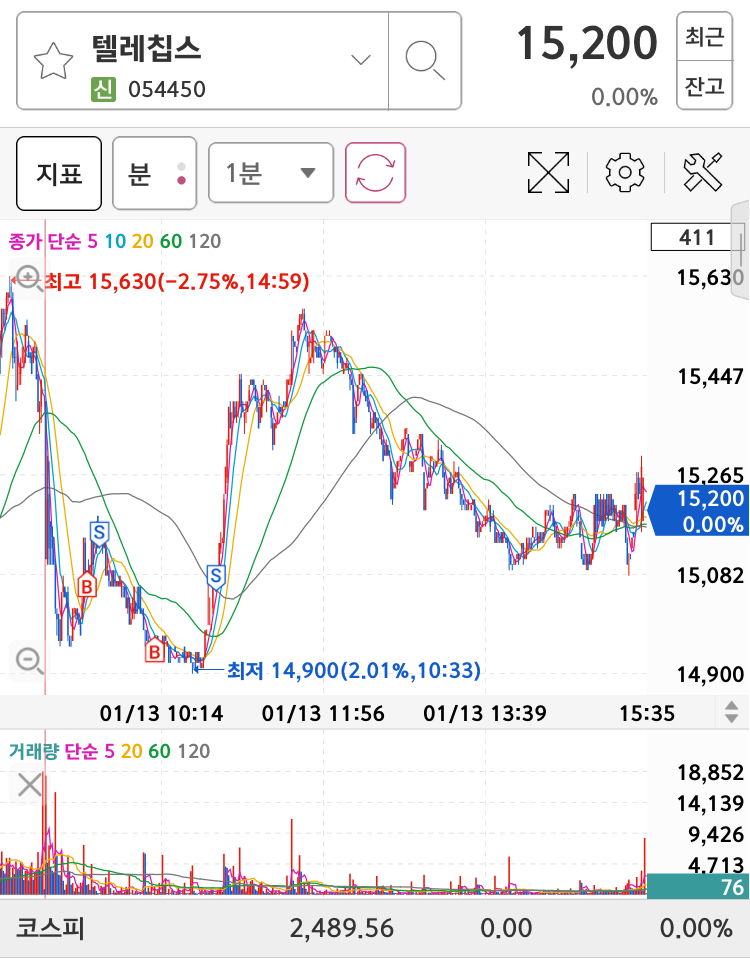Open the 최근 recent list

click(704, 36)
